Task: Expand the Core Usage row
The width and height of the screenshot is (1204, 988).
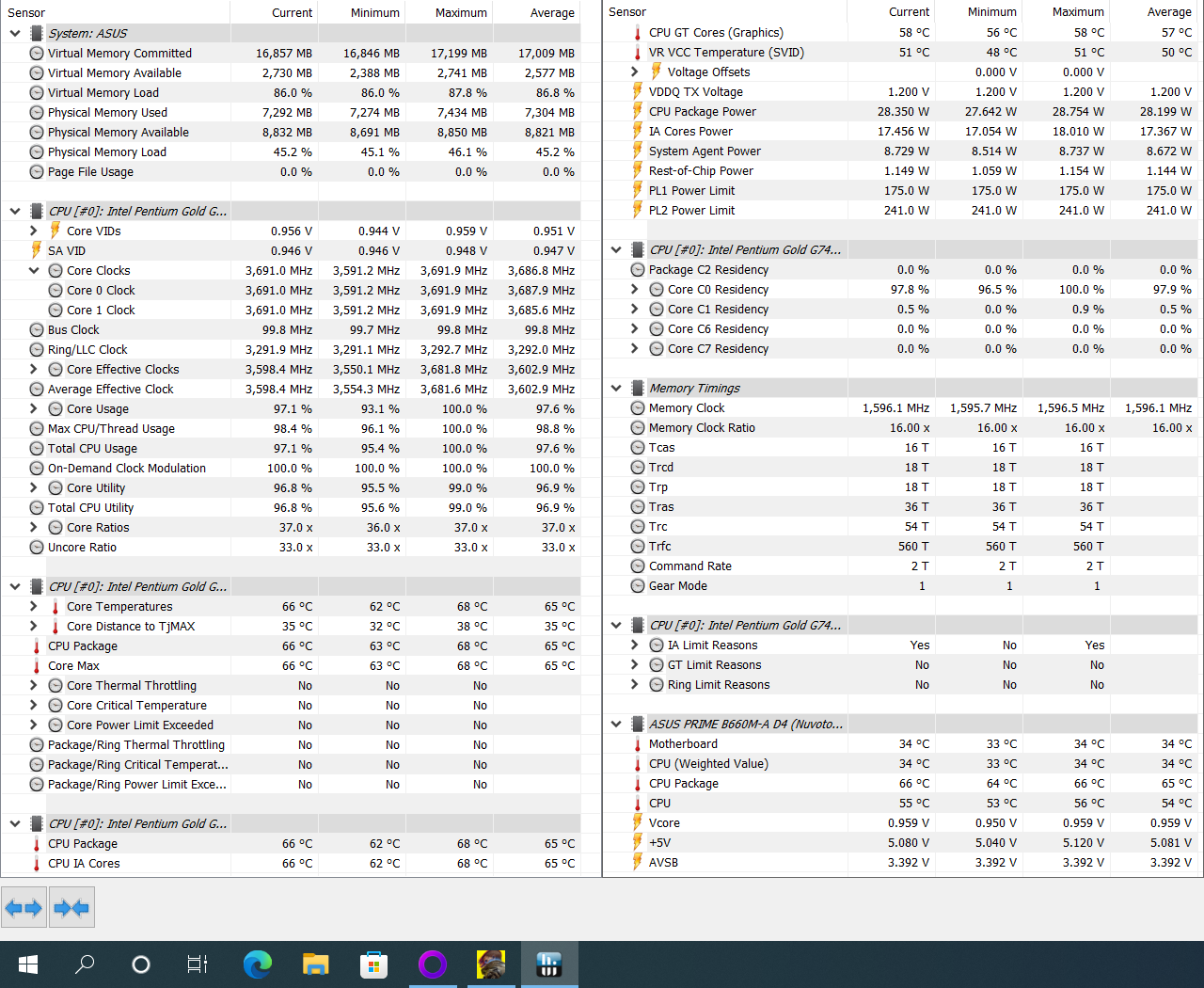Action: [34, 408]
